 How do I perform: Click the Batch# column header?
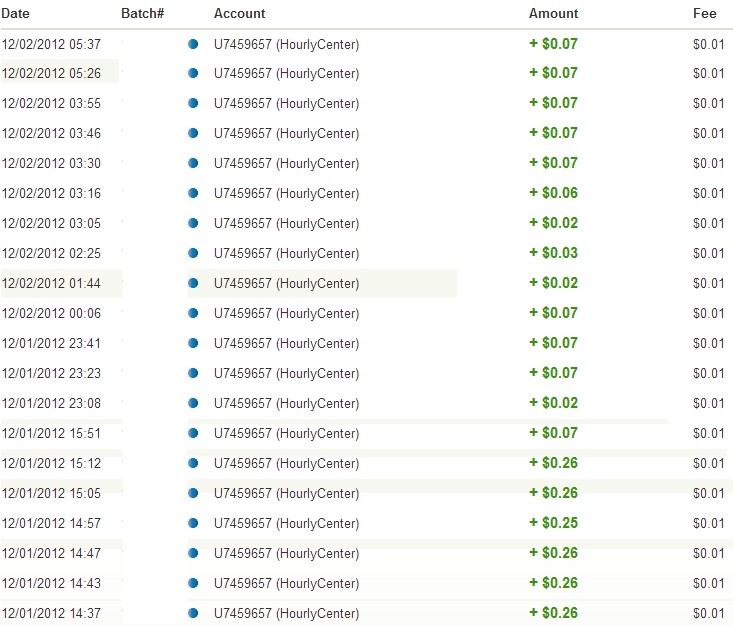143,13
